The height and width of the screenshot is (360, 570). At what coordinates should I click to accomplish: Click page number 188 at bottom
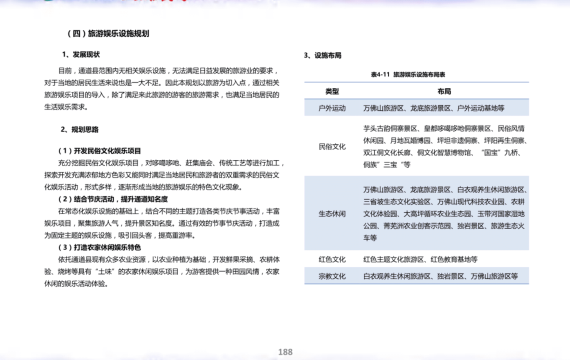click(x=285, y=352)
